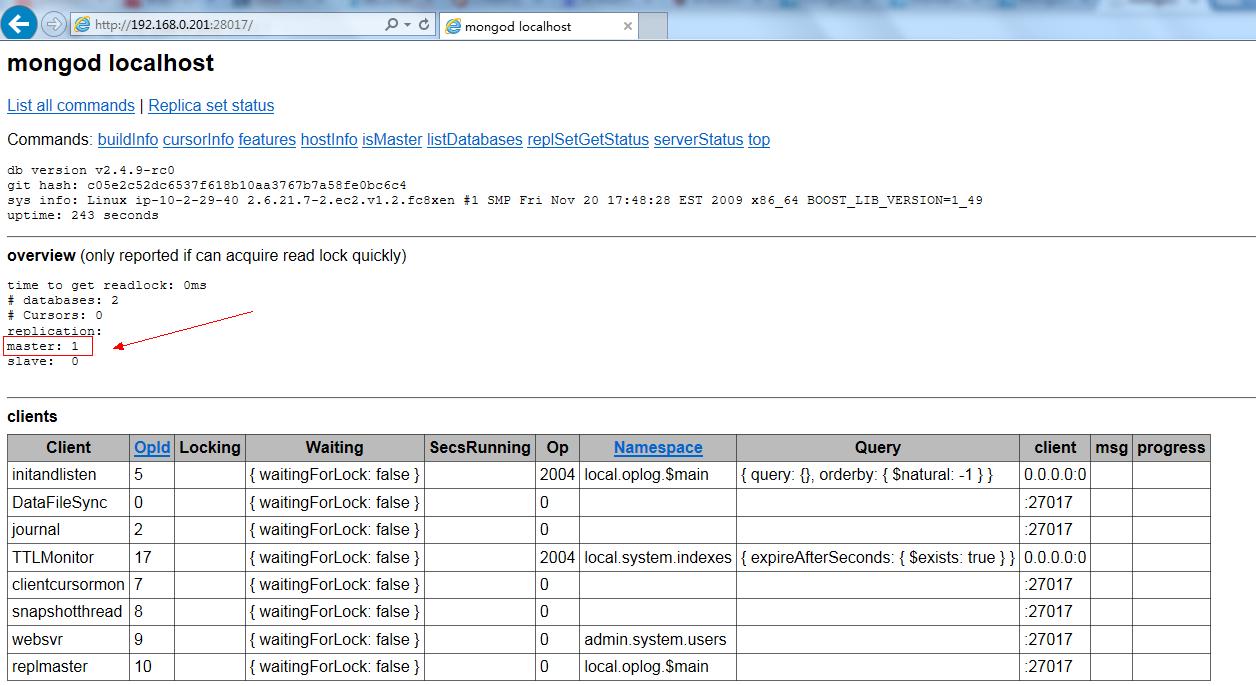Open the serverStatus command link

[x=699, y=139]
